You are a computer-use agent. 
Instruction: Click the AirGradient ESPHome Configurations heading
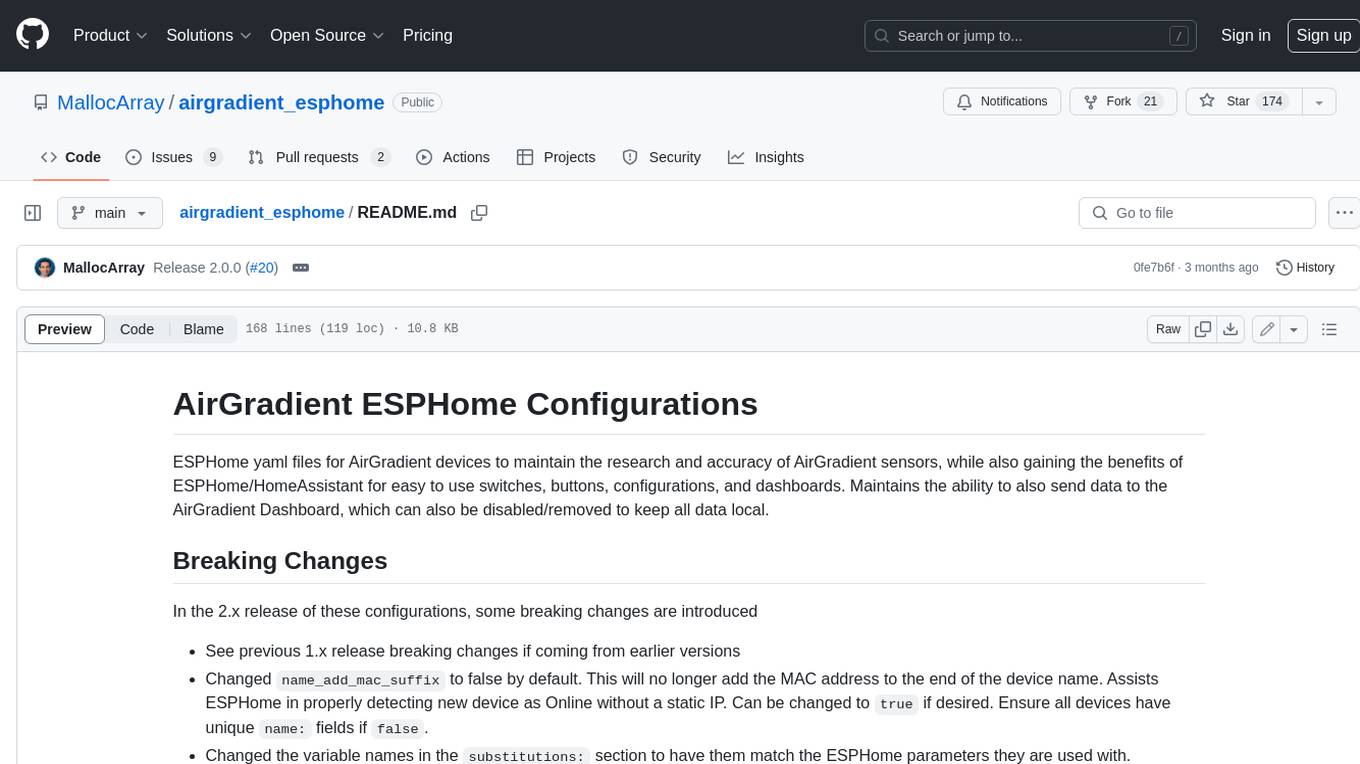click(x=465, y=404)
